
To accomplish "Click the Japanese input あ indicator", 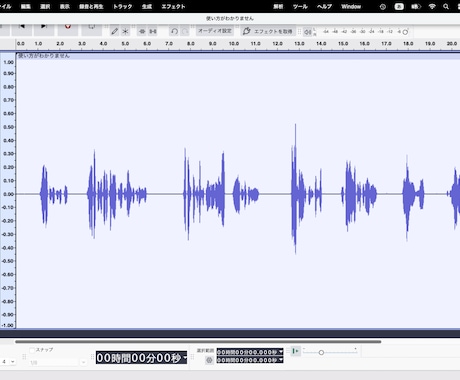I will pos(399,6).
